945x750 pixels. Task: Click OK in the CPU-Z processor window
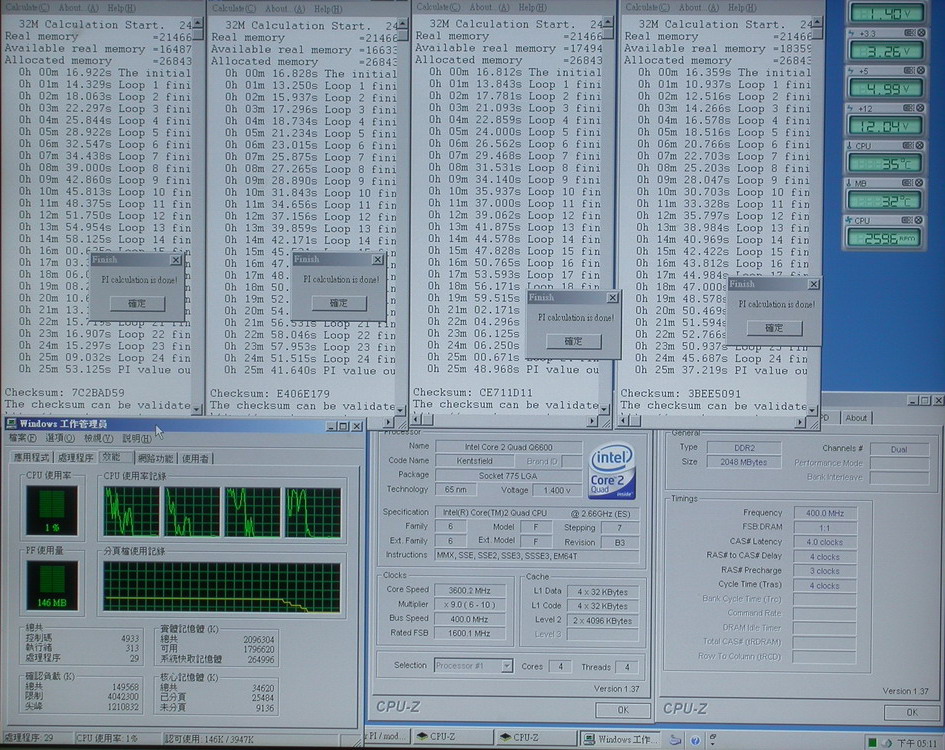point(623,710)
